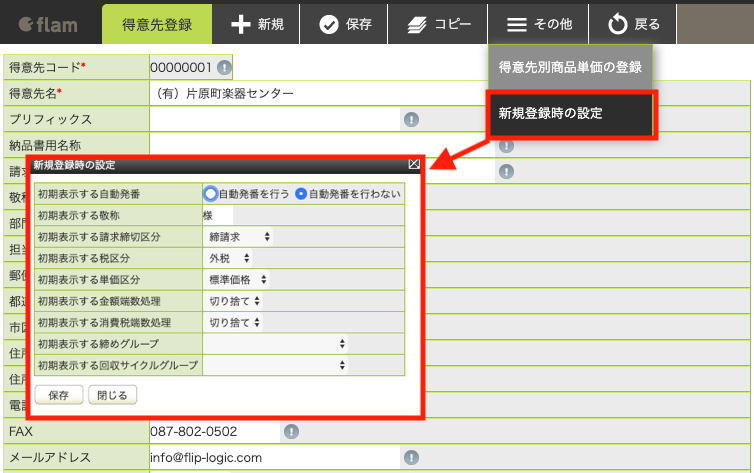This screenshot has height=473, width=754.
Task: Select 自動発番を行う radio button
Action: click(x=210, y=194)
